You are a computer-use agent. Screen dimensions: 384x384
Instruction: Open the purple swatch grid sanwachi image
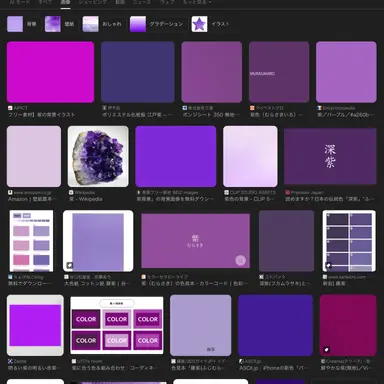coord(349,241)
